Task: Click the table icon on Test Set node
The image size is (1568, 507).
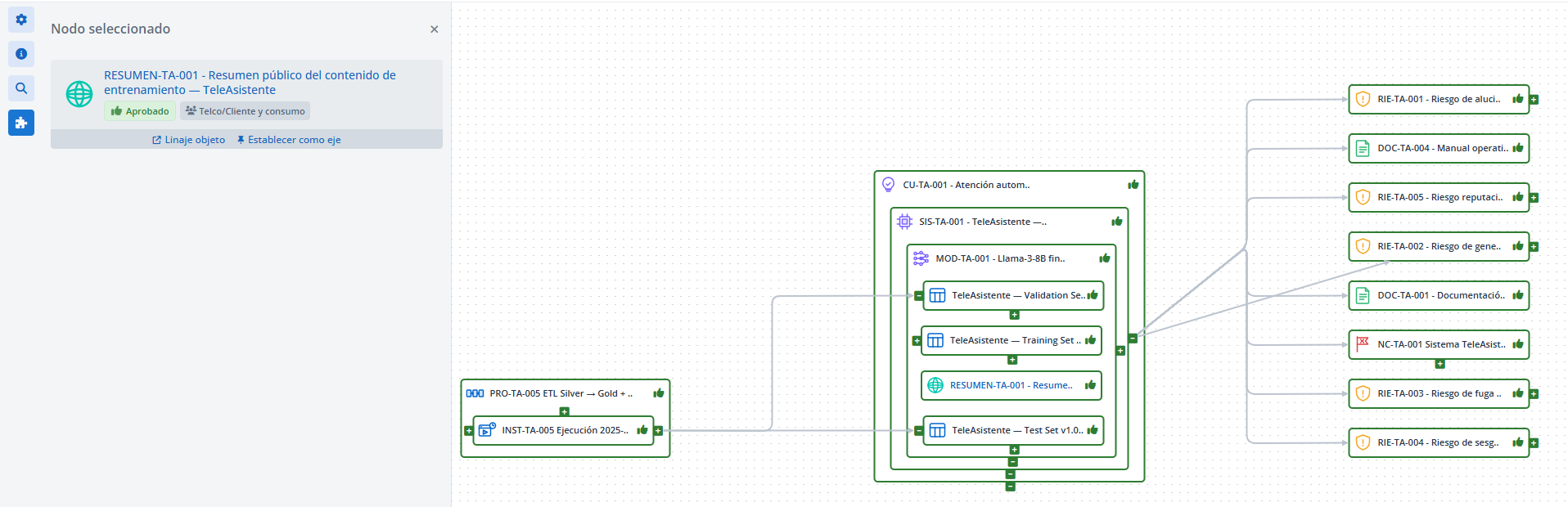Action: [x=937, y=430]
